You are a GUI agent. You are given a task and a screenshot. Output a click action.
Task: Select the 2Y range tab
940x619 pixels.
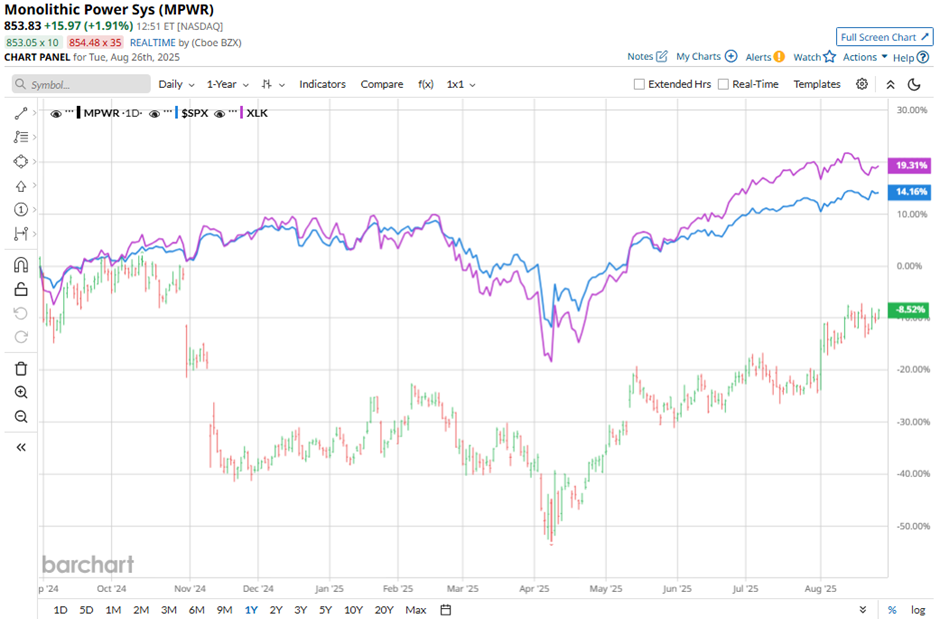pos(276,609)
